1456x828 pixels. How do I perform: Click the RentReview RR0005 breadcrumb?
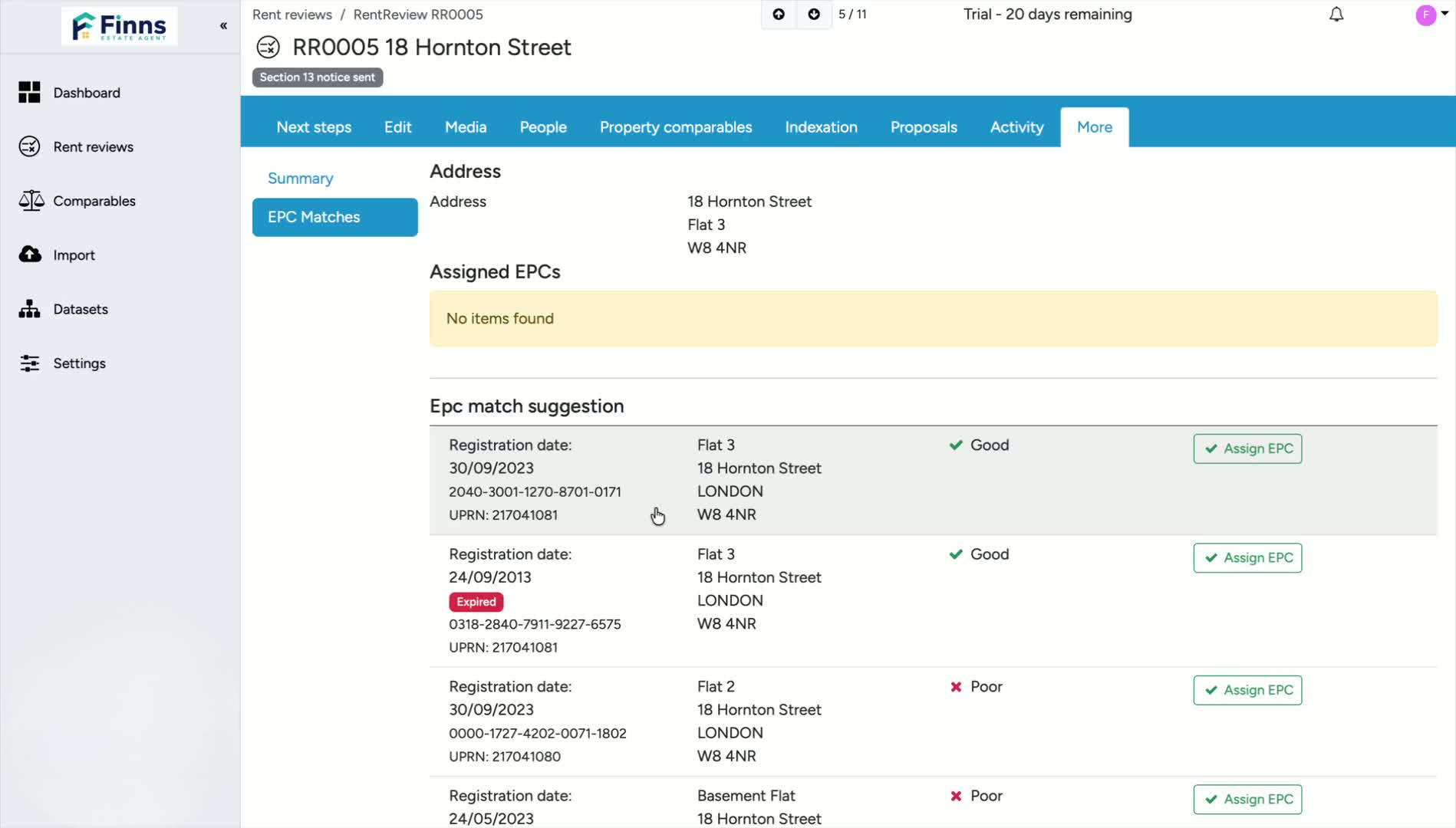coord(418,15)
